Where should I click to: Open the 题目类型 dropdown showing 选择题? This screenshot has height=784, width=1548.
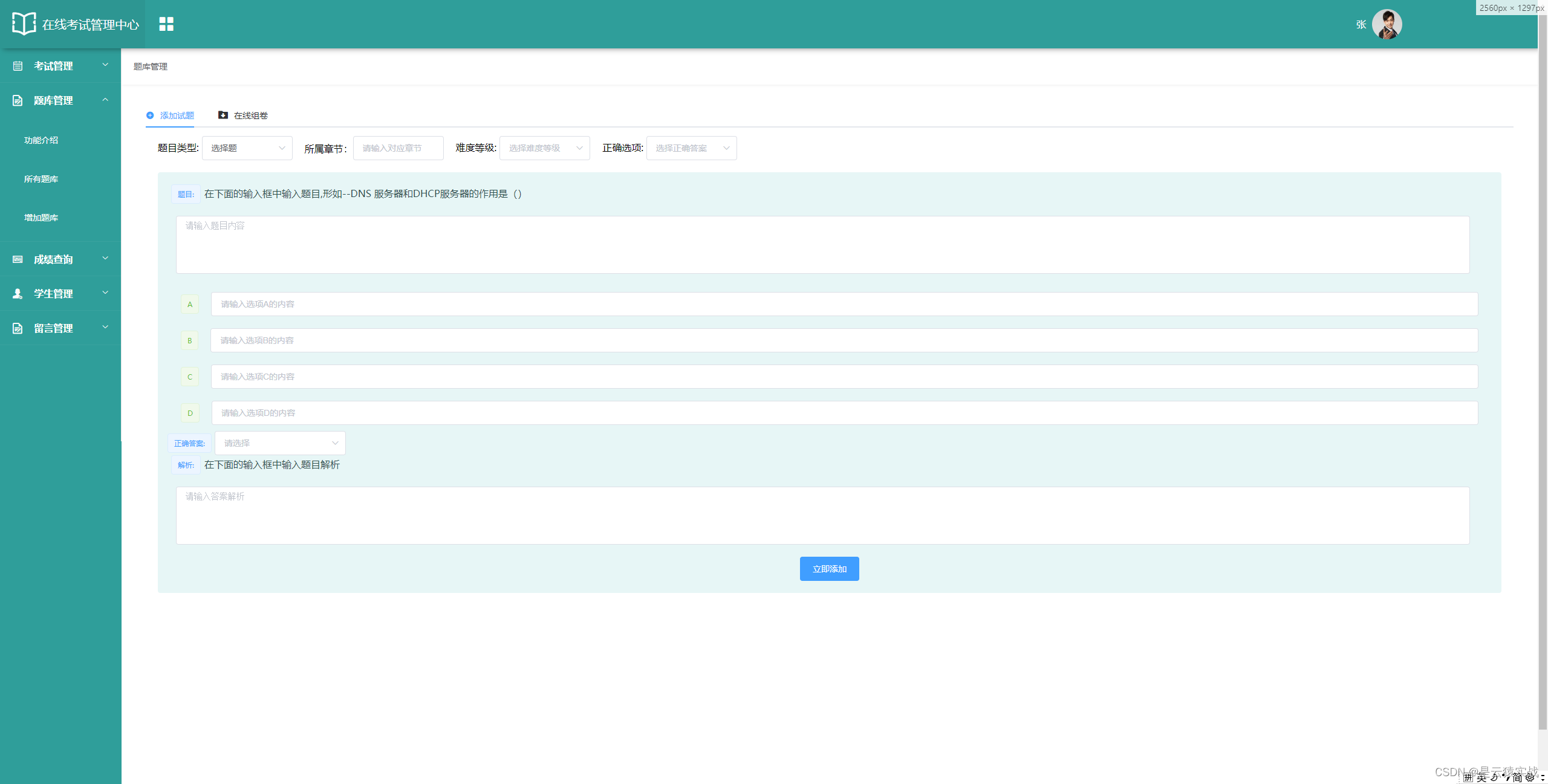pyautogui.click(x=247, y=148)
